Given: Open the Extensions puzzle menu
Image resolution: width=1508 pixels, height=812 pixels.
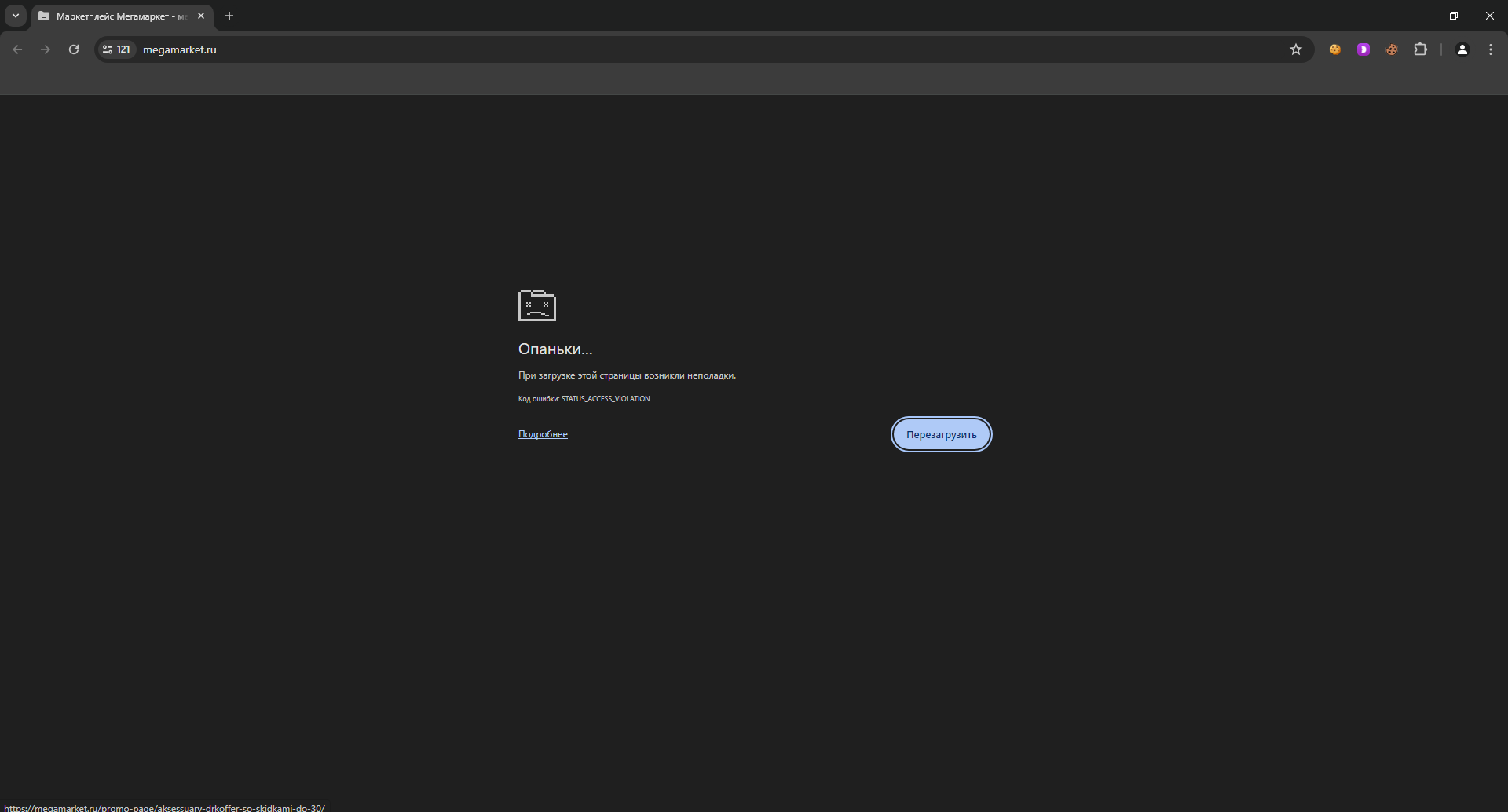Looking at the screenshot, I should [1420, 49].
